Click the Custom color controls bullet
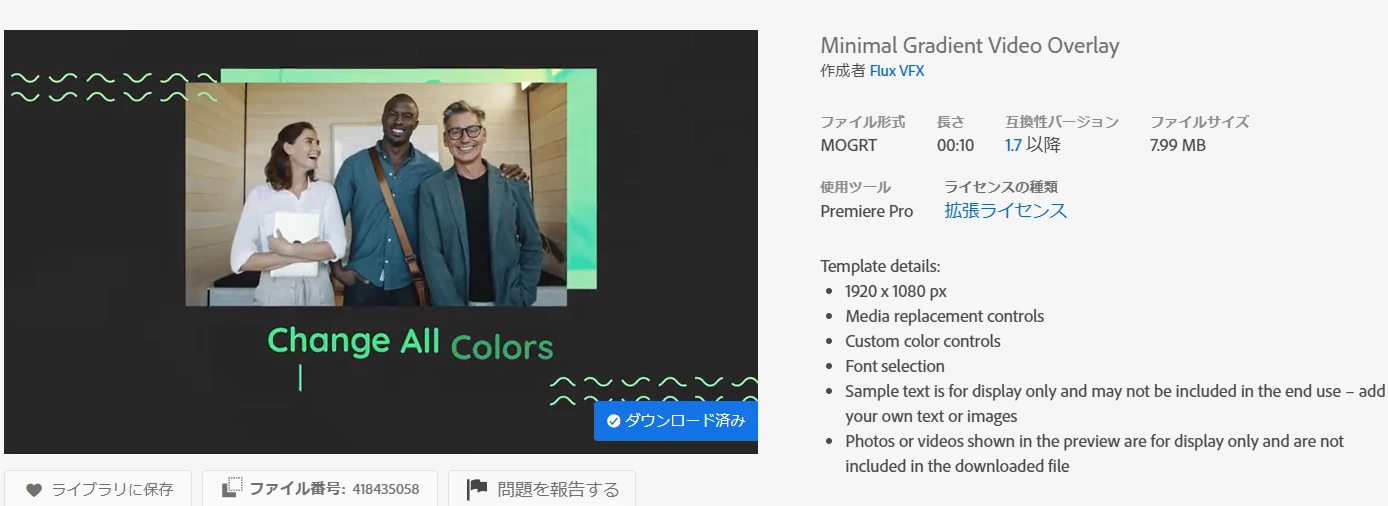 [922, 341]
